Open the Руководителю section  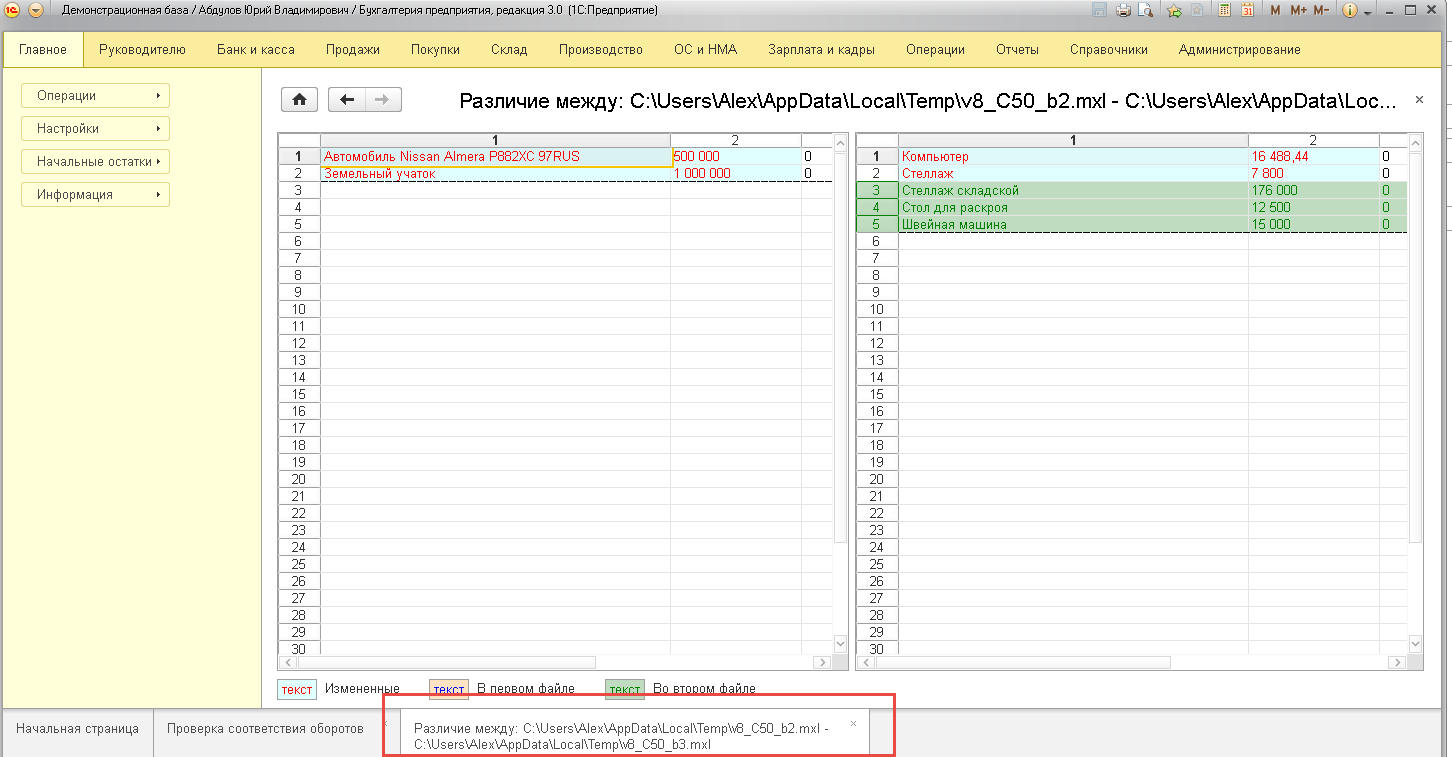pos(142,49)
